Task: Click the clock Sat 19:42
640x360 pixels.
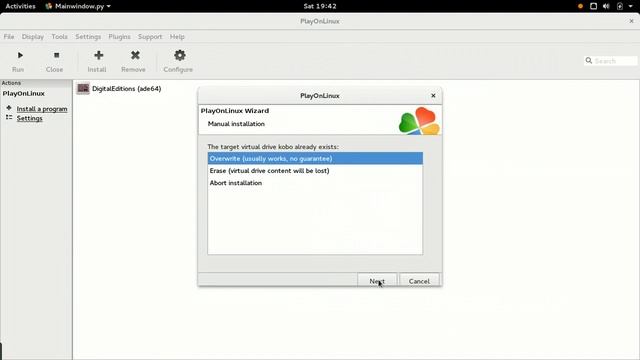Action: [x=320, y=6]
